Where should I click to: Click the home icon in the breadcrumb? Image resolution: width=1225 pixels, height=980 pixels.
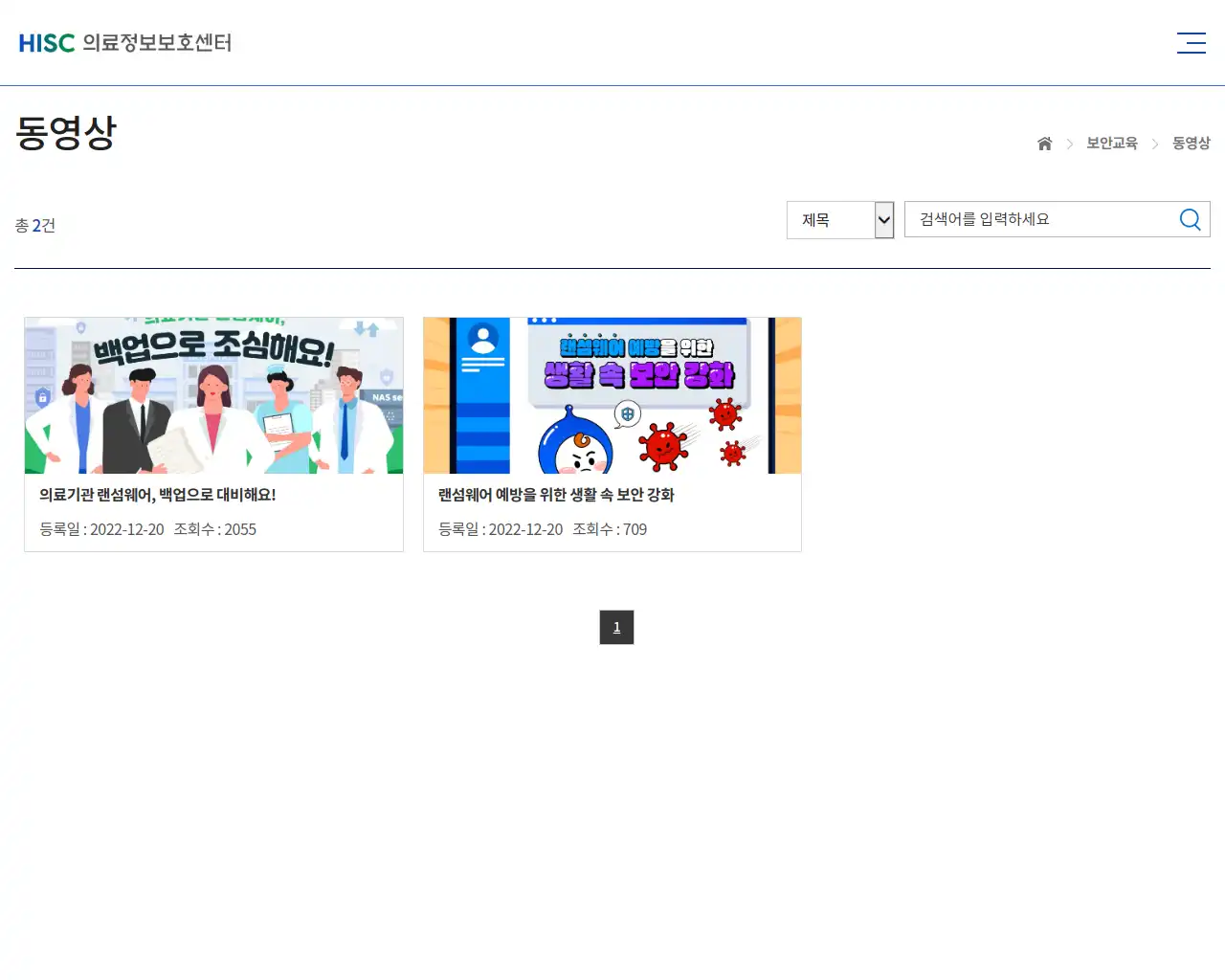1044,143
